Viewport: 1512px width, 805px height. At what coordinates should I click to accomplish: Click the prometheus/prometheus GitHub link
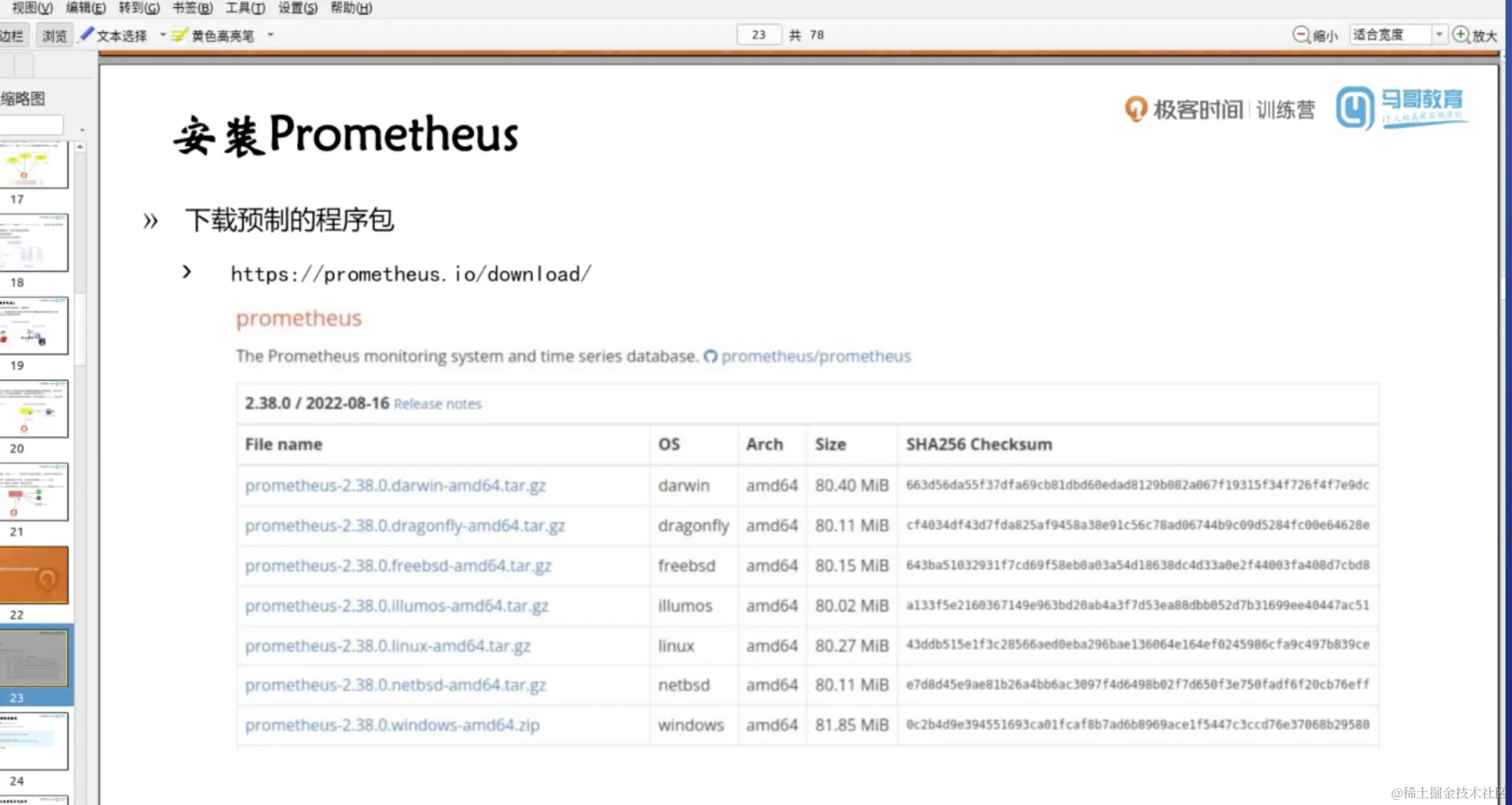point(816,356)
